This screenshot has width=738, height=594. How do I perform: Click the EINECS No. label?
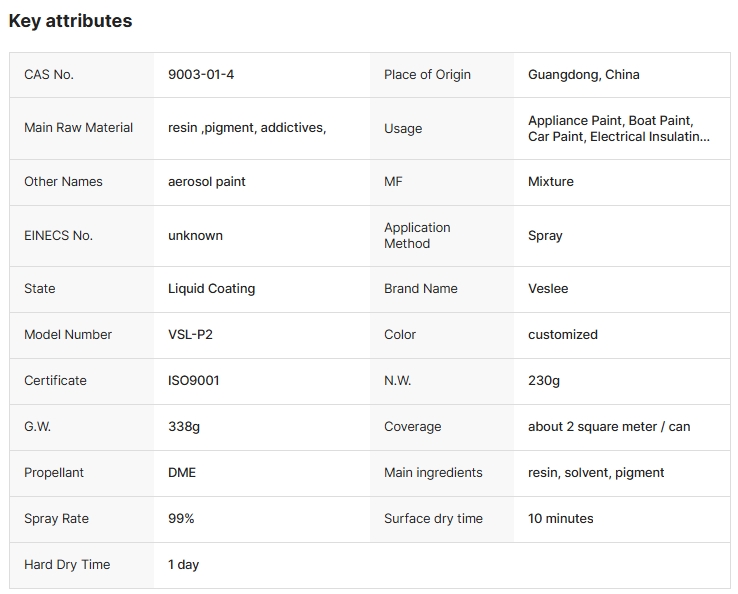58,236
